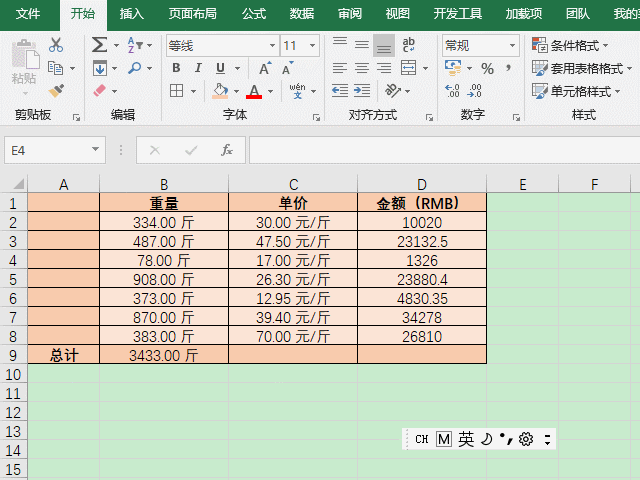Click Merge and Center icon
The image size is (640, 480).
click(408, 68)
